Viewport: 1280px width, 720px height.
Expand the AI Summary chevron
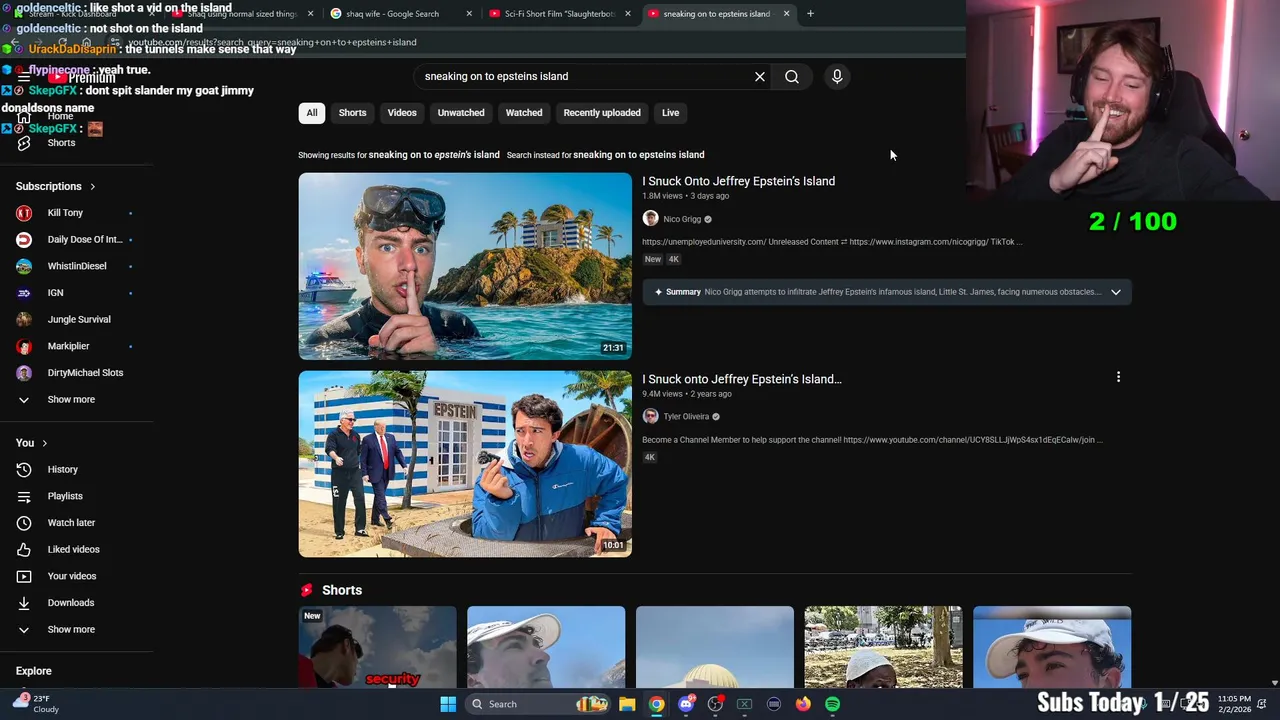(x=1116, y=292)
